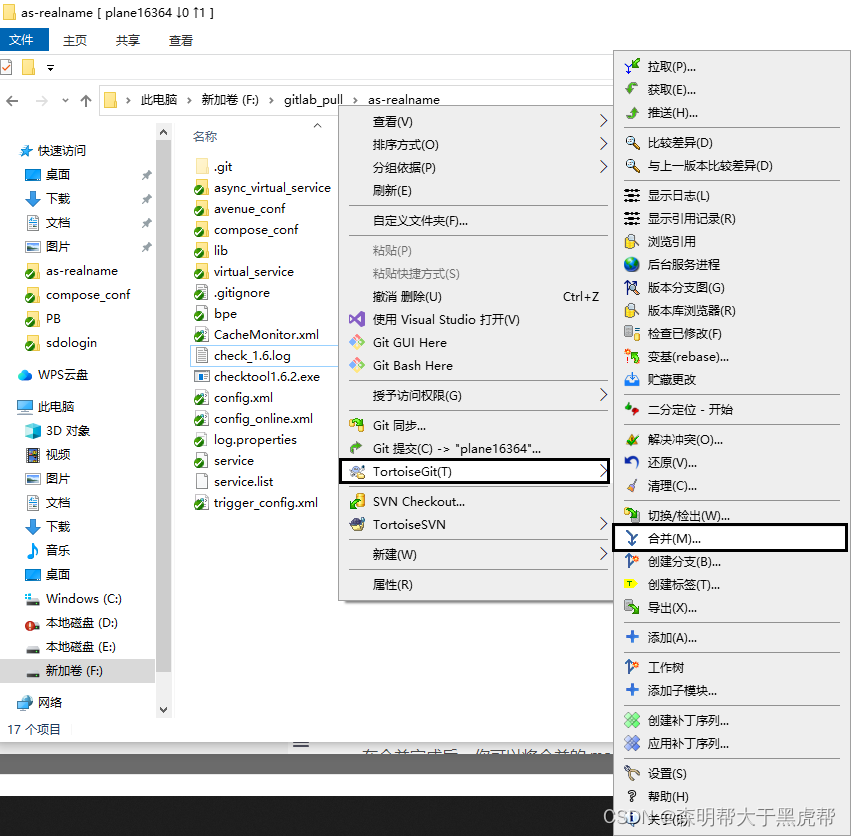851x836 pixels.
Task: Open Windows (C:) in navigation pane
Action: coord(84,599)
